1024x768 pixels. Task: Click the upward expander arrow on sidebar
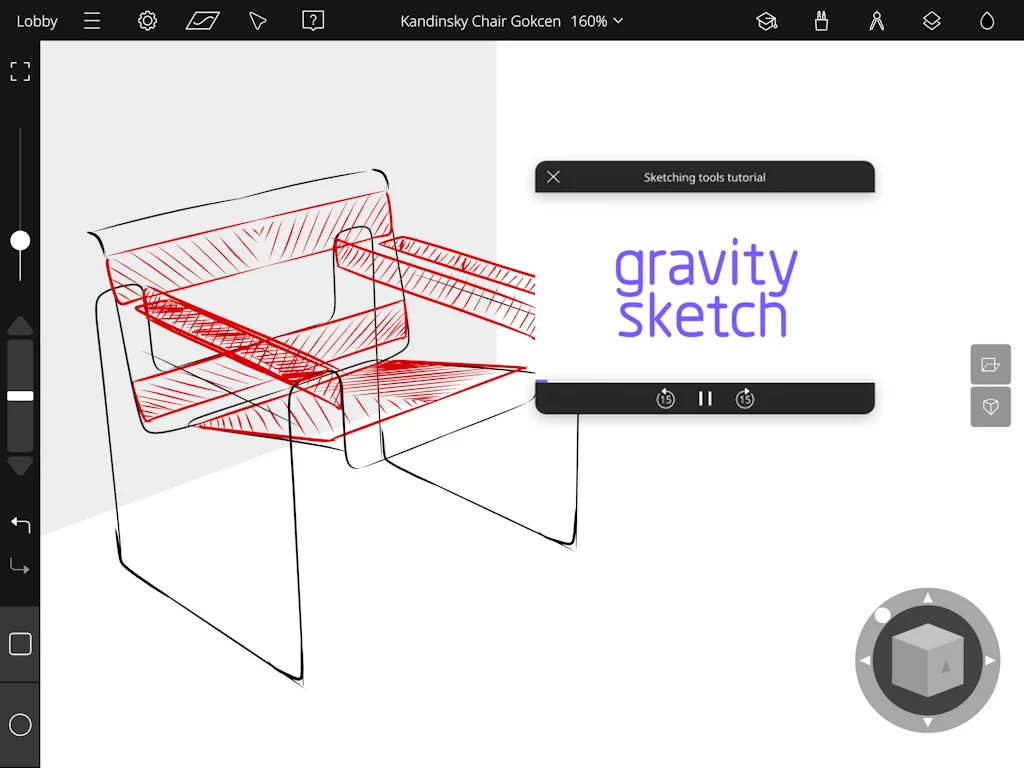point(19,325)
